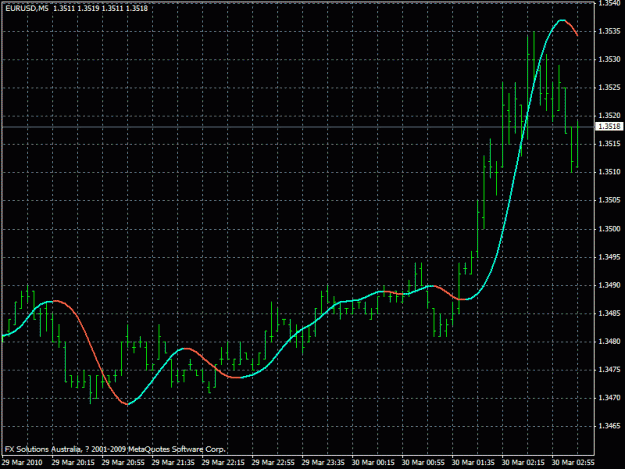The width and height of the screenshot is (625, 469).
Task: Click the latest price bar at right edge
Action: tap(578, 143)
